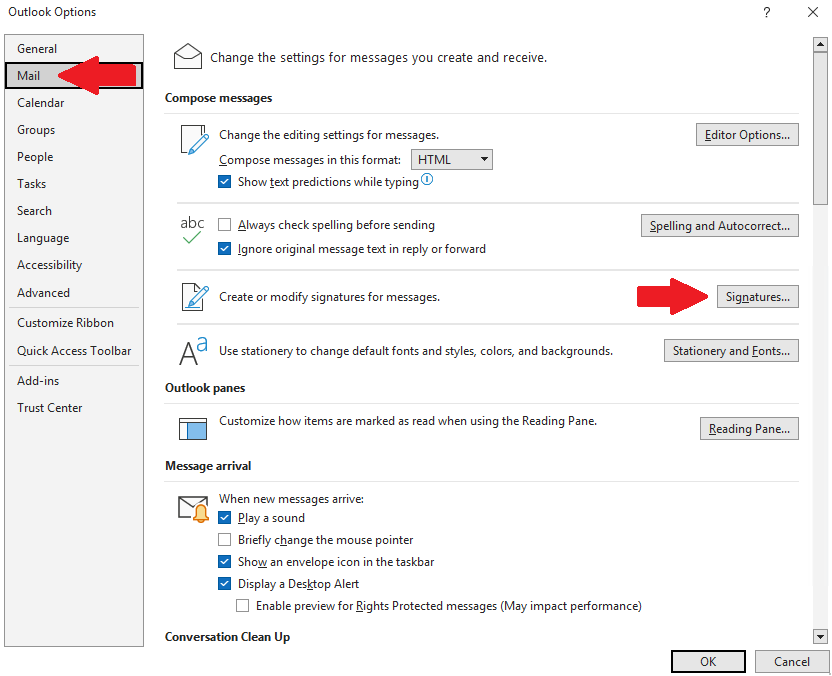The image size is (832, 676).
Task: Click the Editor Options button
Action: click(747, 135)
